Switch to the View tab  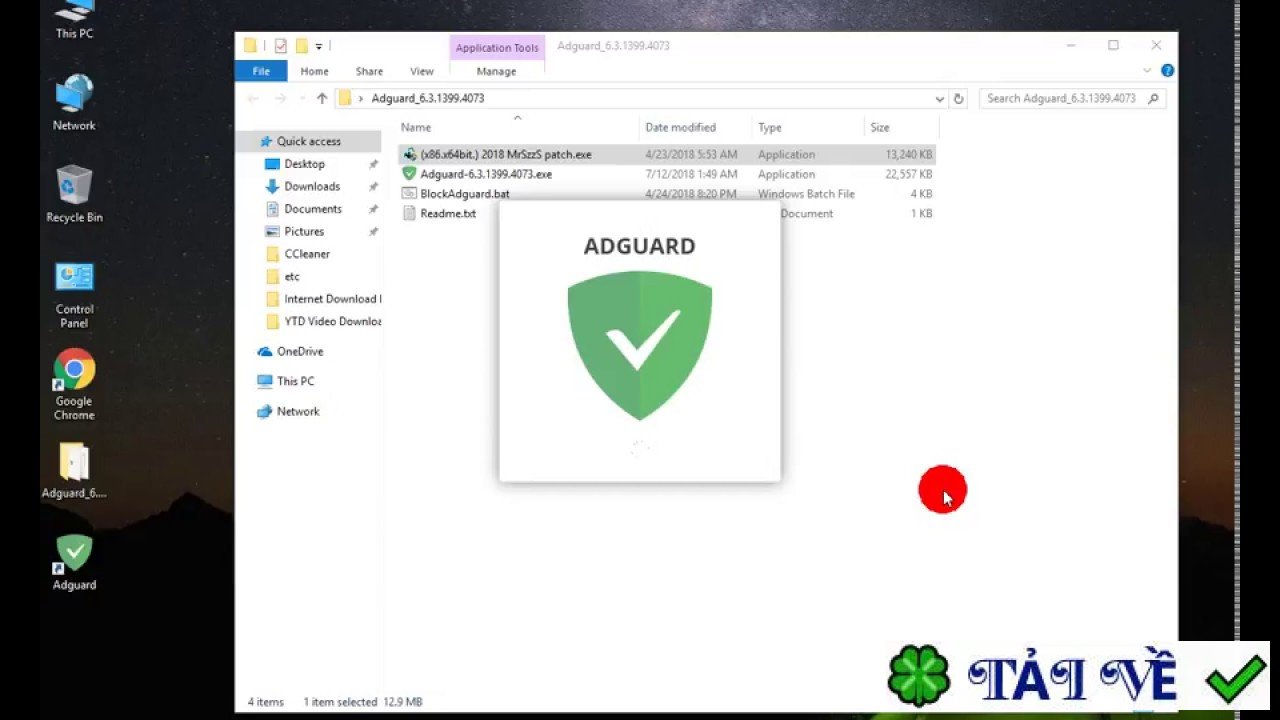(421, 71)
